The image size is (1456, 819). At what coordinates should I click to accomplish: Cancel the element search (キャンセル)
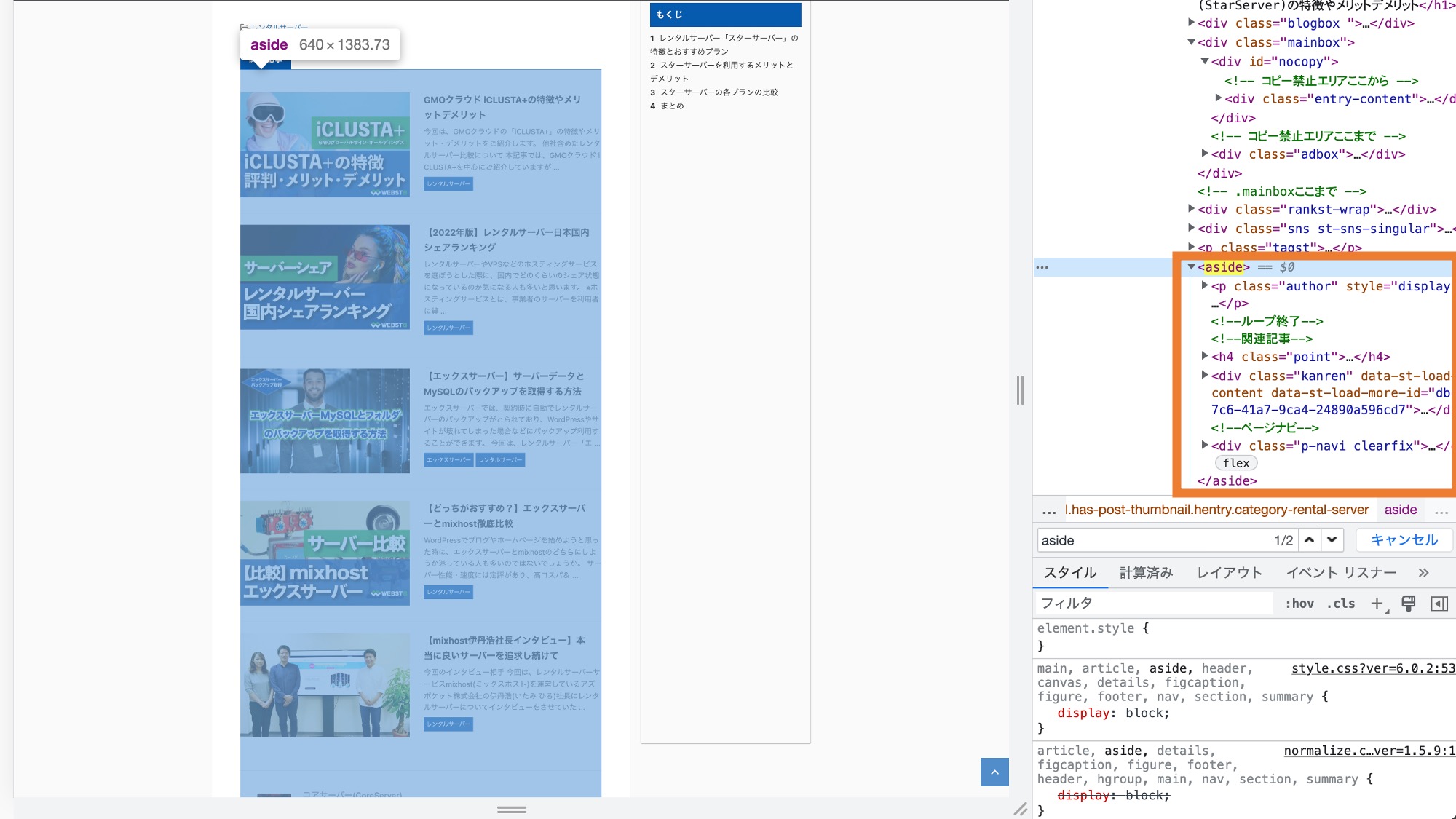coord(1404,539)
